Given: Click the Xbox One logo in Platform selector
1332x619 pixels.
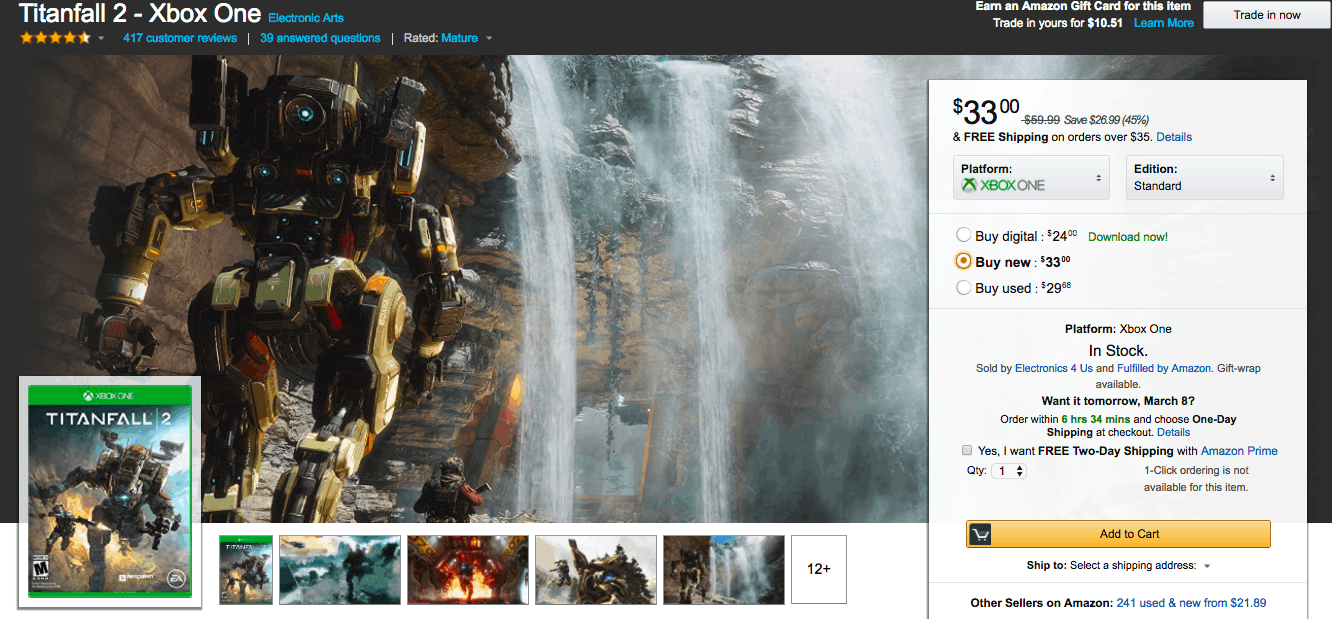Looking at the screenshot, I should pyautogui.click(x=1003, y=185).
